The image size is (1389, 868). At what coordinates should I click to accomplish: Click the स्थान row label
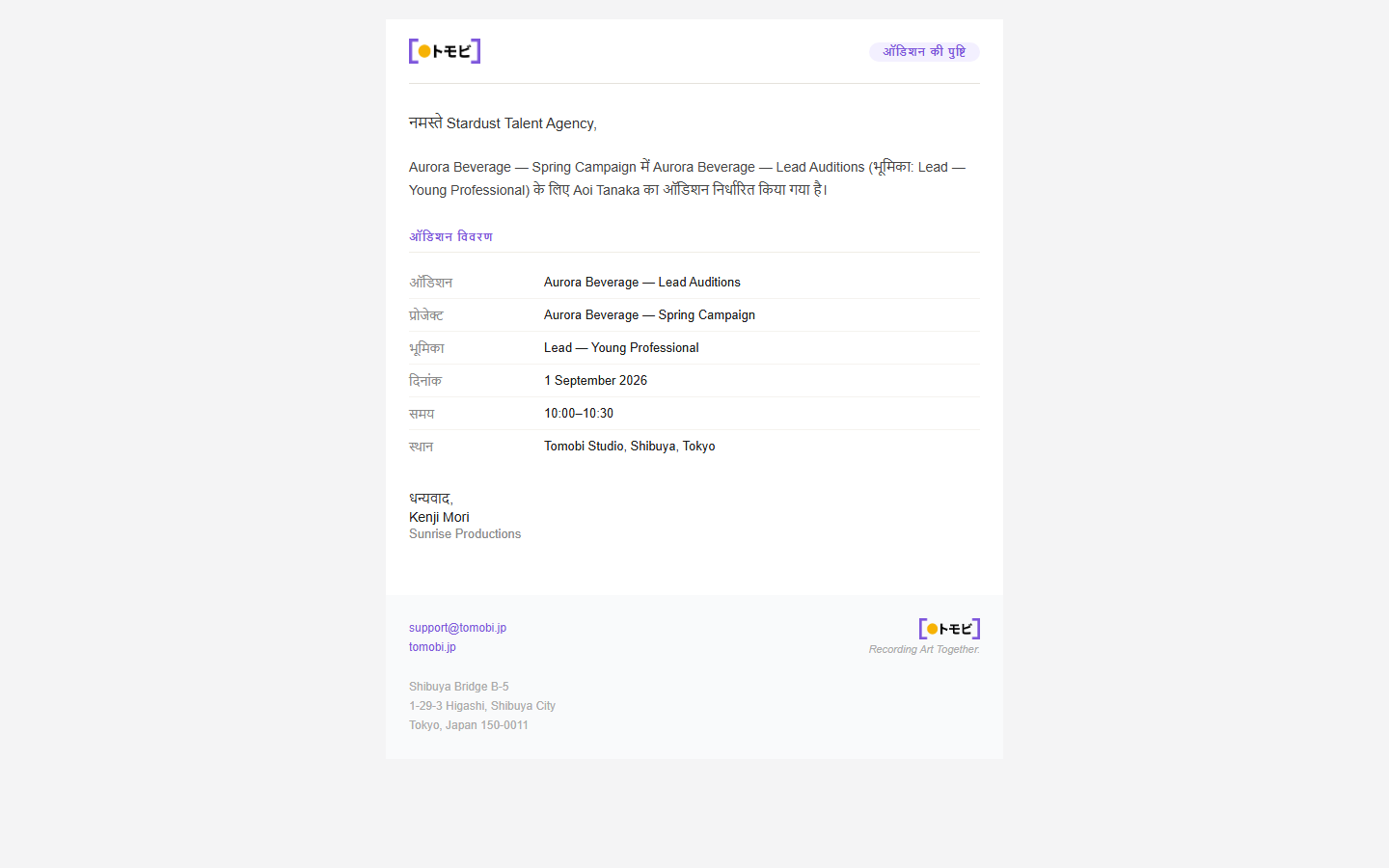coord(421,447)
